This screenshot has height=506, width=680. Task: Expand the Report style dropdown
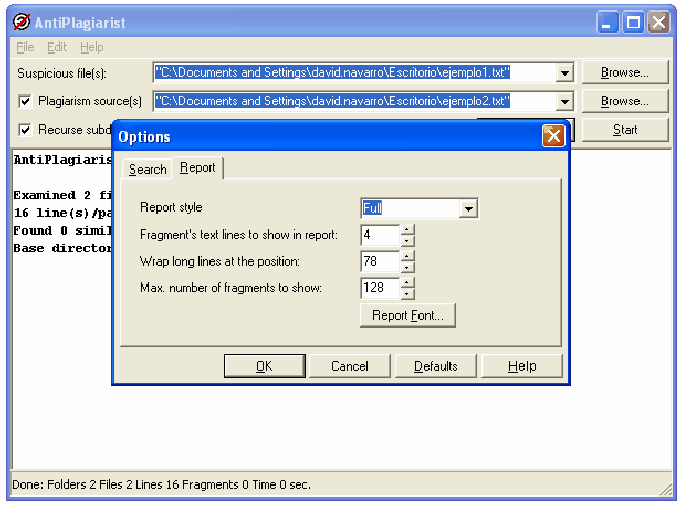[468, 209]
